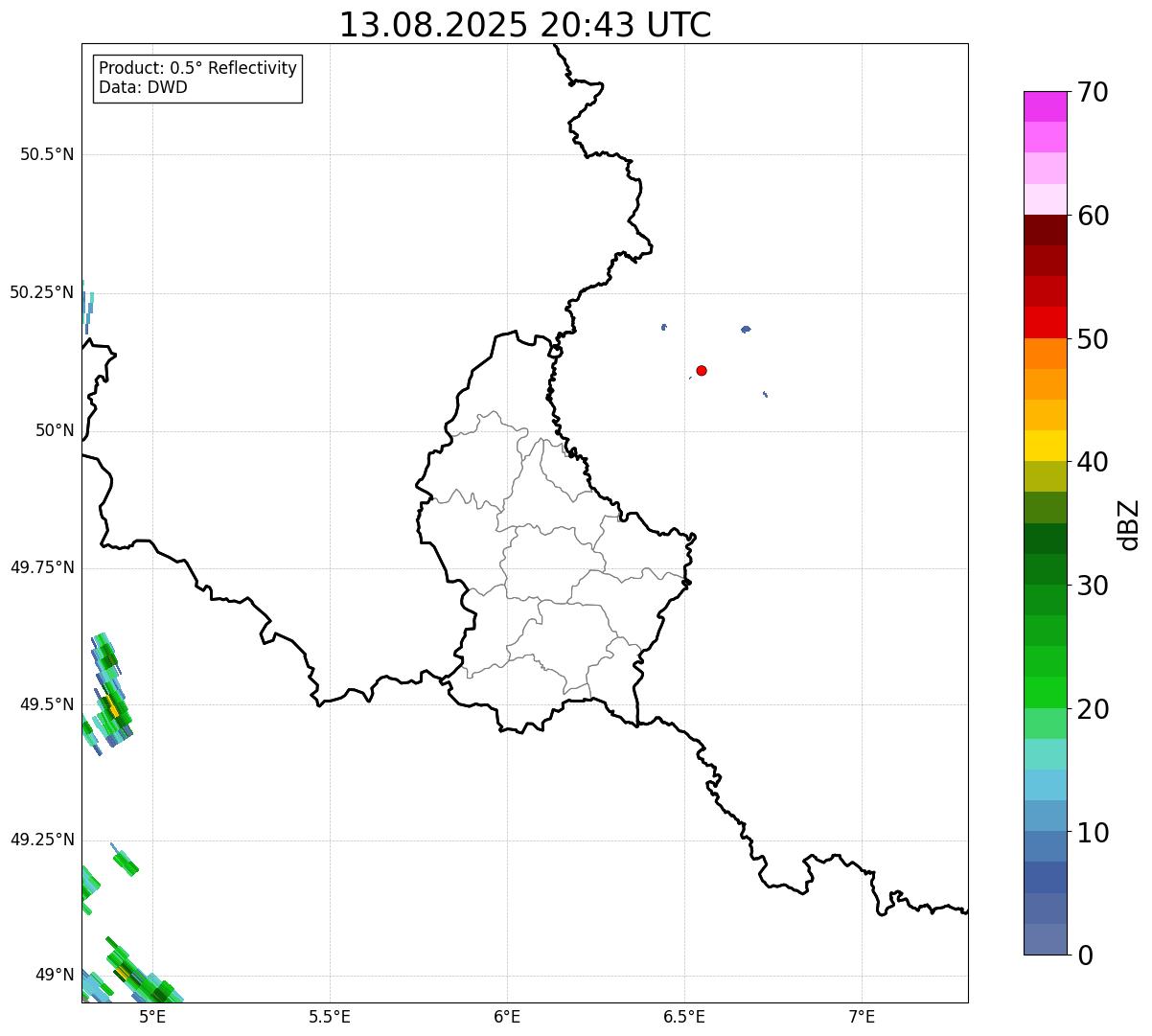Screen dimensions: 1152x1036
Task: Click the 10 tick on the colorbar
Action: (x=1093, y=833)
